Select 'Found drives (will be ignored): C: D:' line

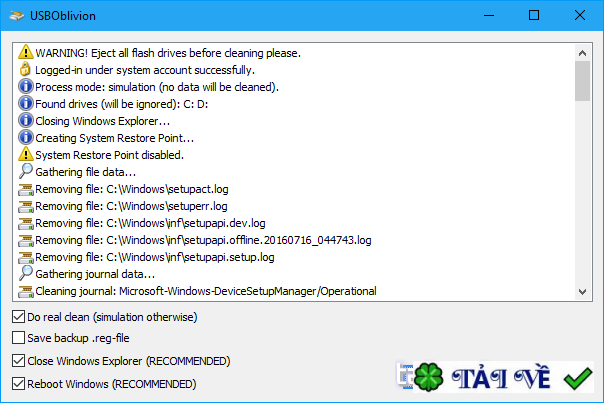pyautogui.click(x=122, y=104)
